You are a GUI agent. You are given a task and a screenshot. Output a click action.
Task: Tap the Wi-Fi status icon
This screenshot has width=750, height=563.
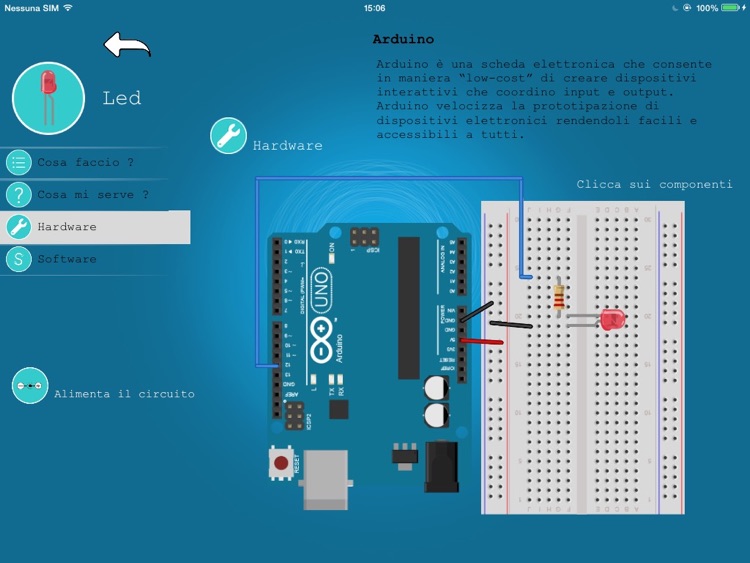(x=68, y=8)
